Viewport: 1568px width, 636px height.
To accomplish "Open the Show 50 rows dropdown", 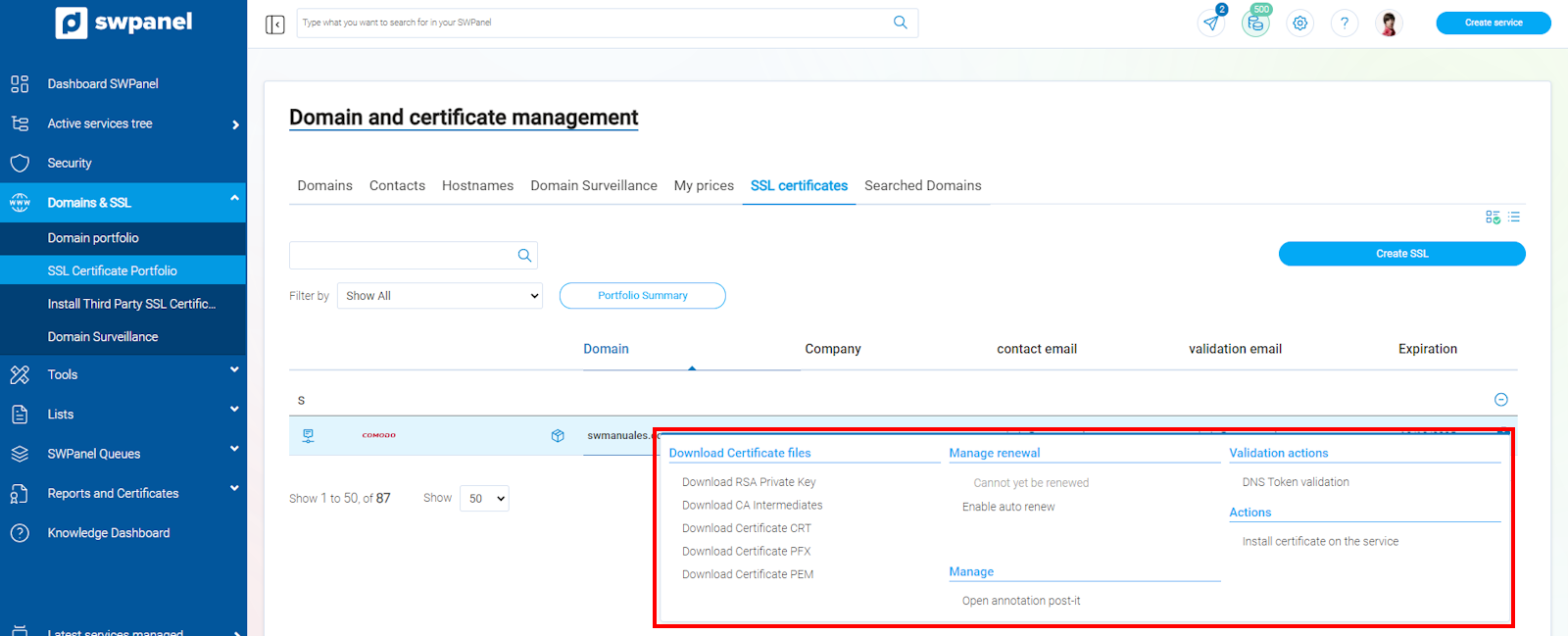I will point(484,499).
